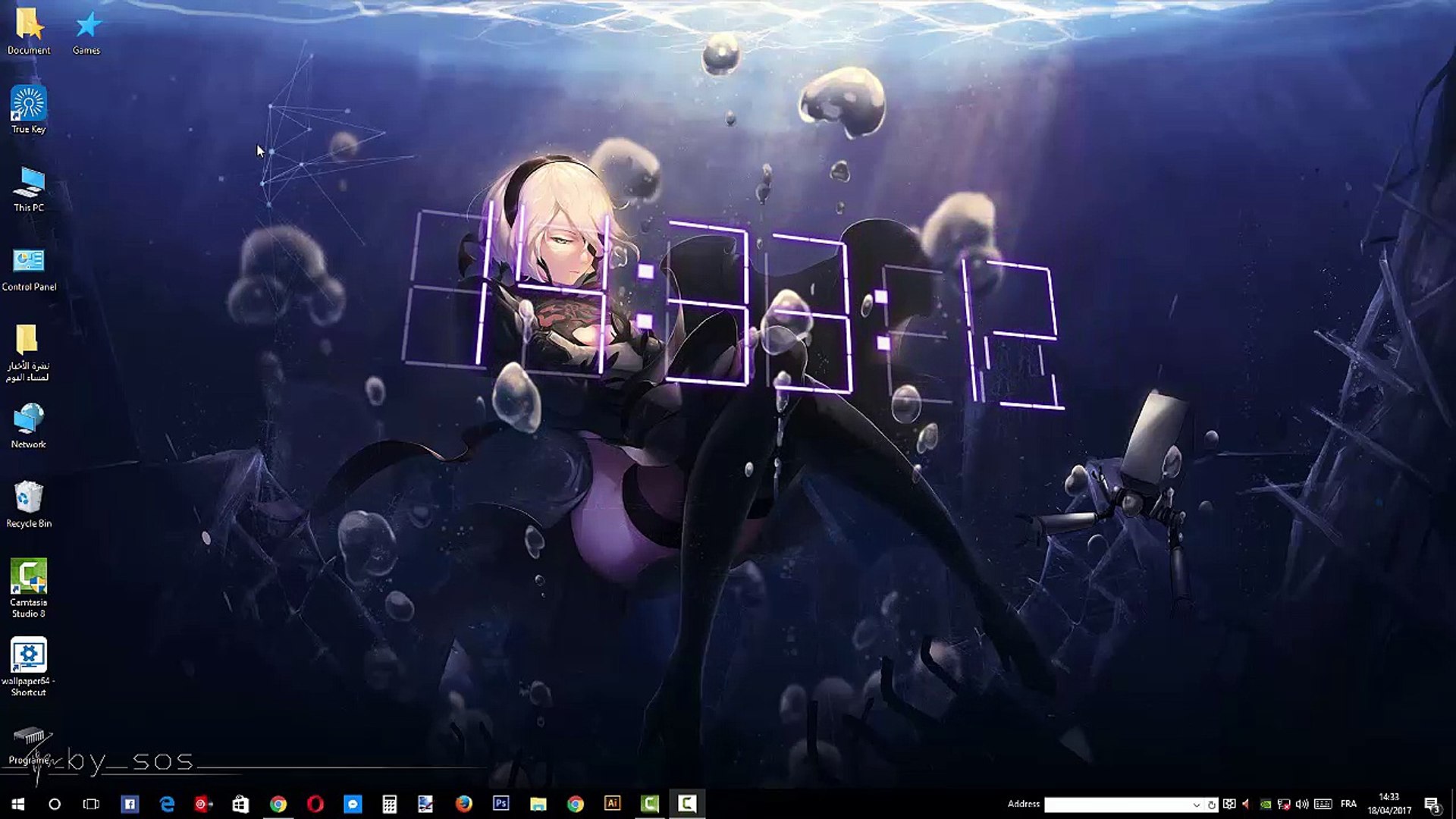Open the Windows Store taskbar icon
This screenshot has height=819, width=1456.
click(240, 804)
